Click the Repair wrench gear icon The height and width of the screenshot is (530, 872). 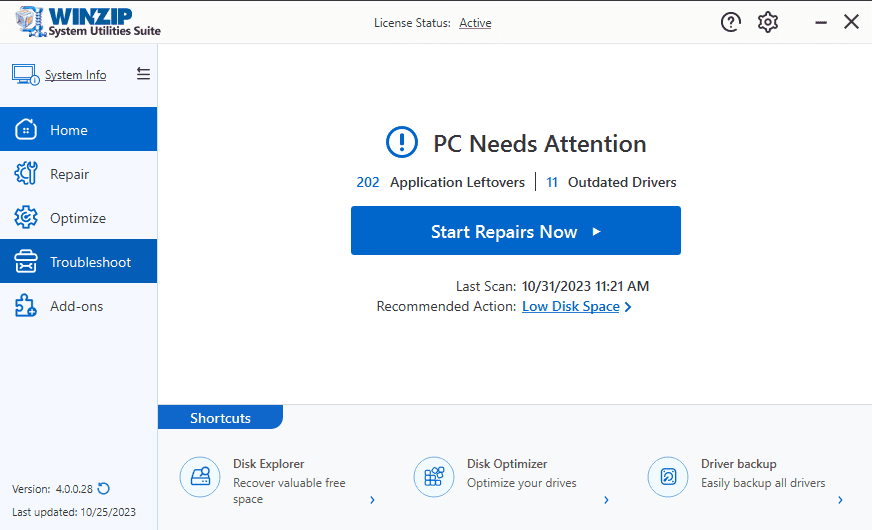coord(26,174)
